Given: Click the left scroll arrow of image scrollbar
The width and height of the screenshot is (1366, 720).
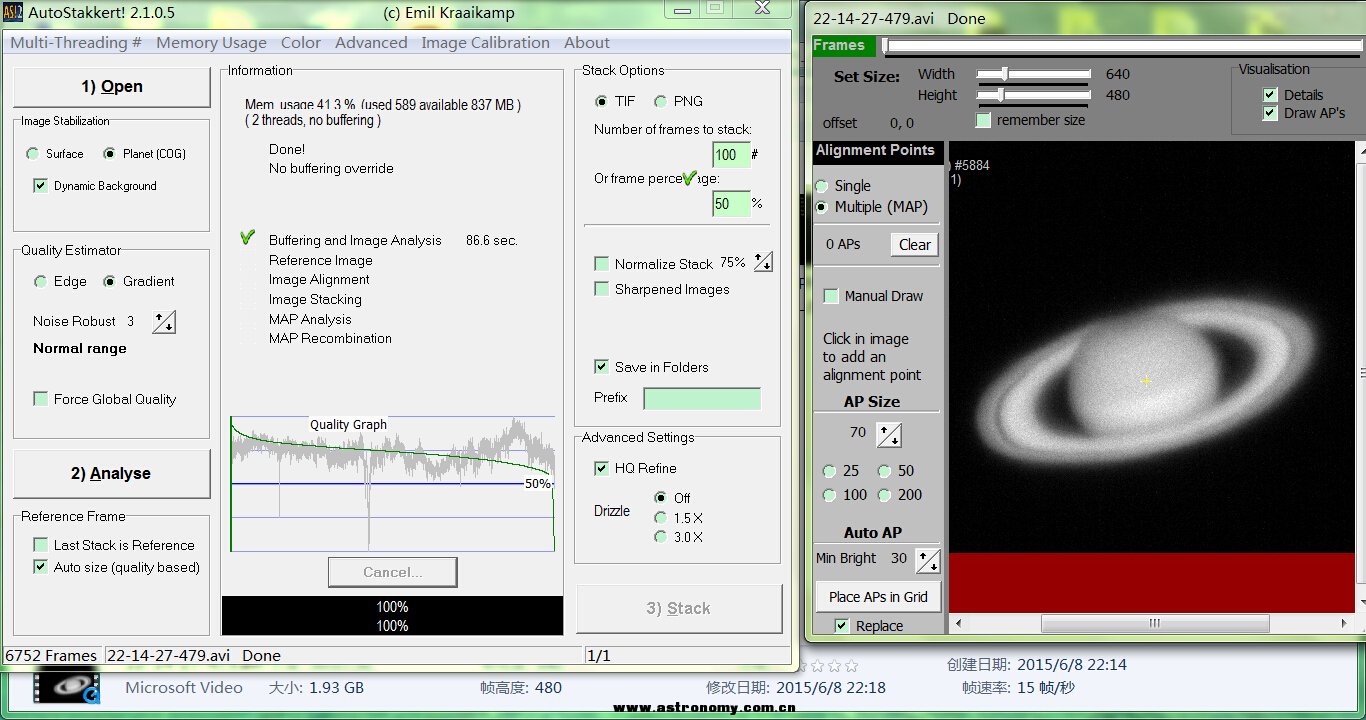Looking at the screenshot, I should click(x=958, y=623).
